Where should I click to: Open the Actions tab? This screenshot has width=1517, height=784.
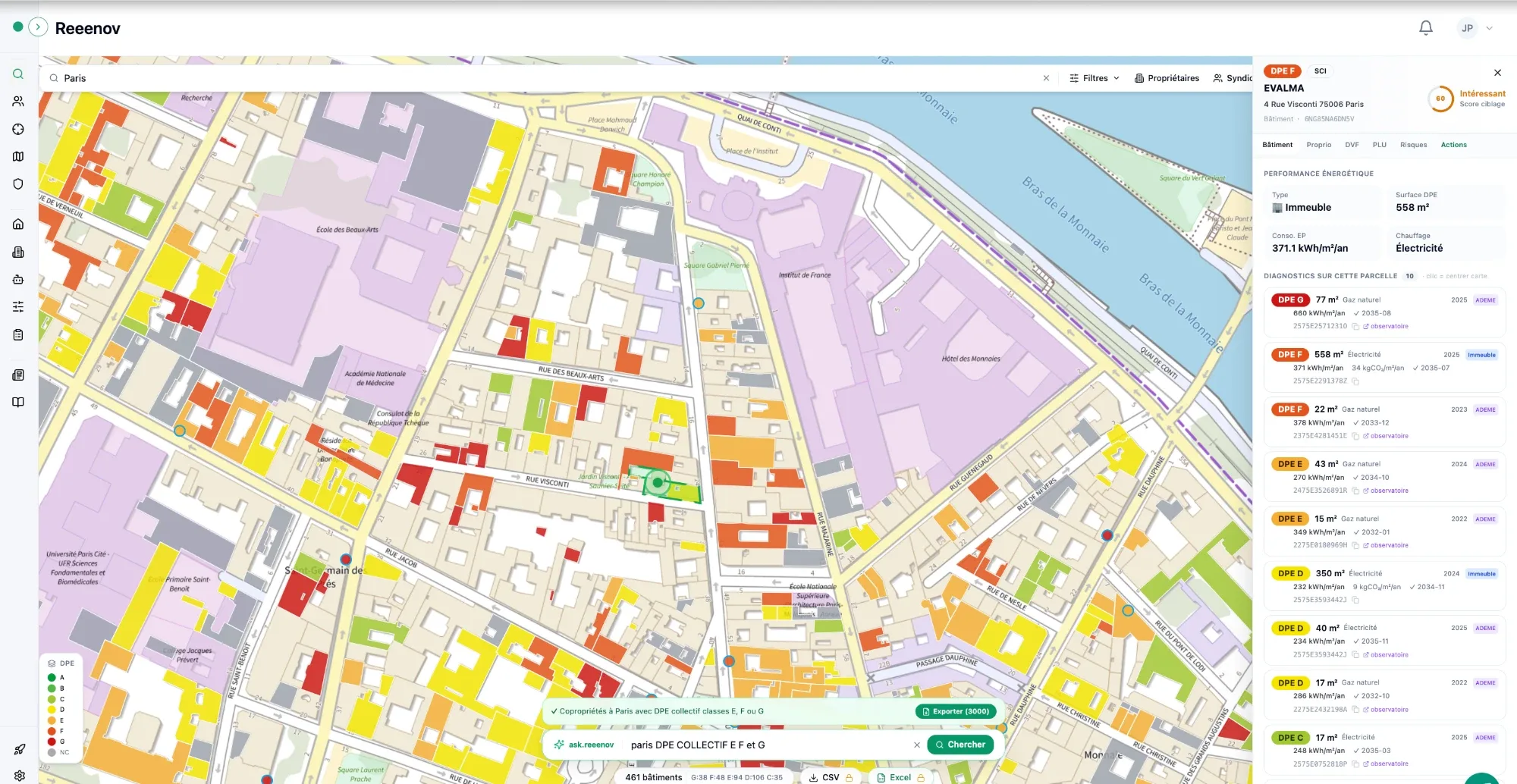tap(1453, 145)
